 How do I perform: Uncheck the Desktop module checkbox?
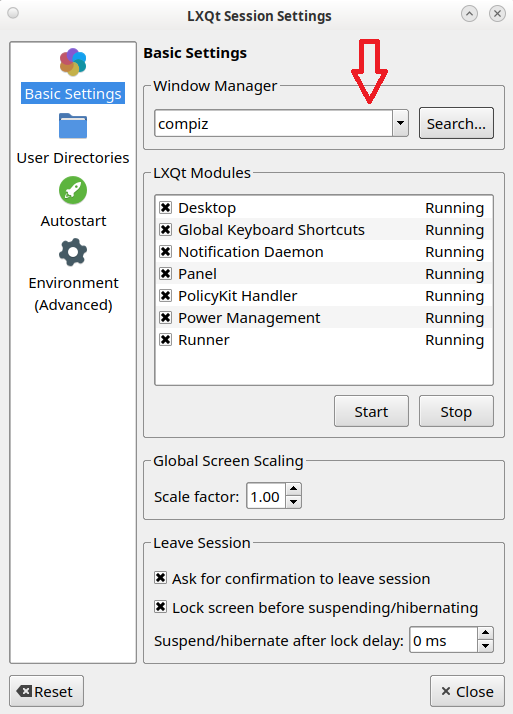[x=165, y=208]
